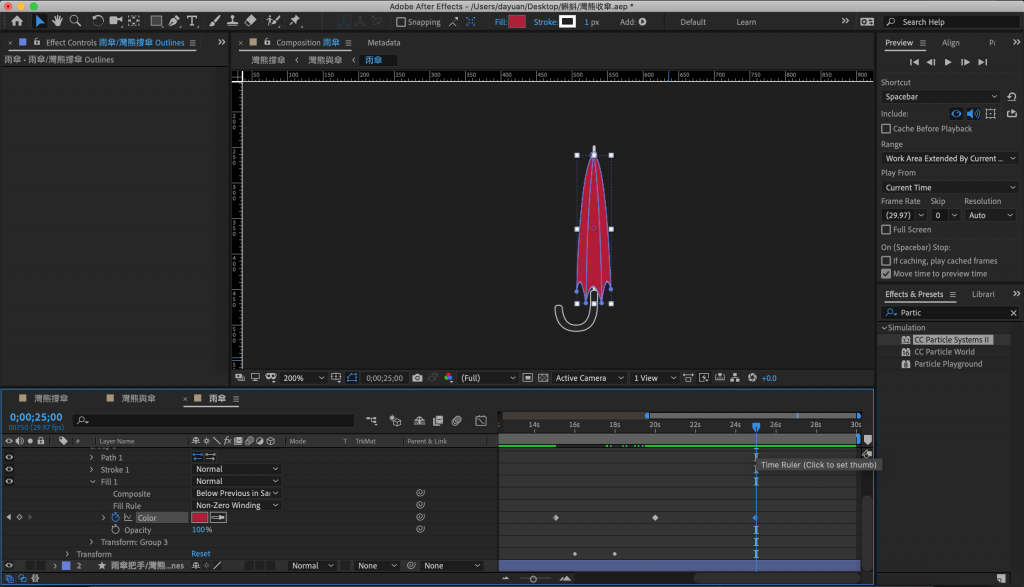
Task: Enable Motion Blur switch in timeline header
Action: (x=456, y=421)
